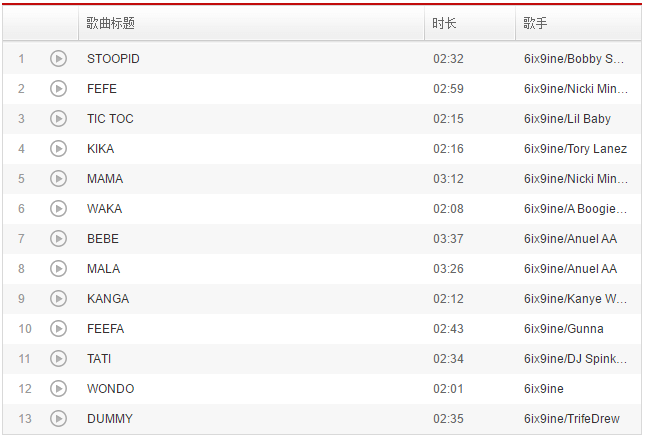Play the WAKA track
This screenshot has height=437, width=645.
58,209
